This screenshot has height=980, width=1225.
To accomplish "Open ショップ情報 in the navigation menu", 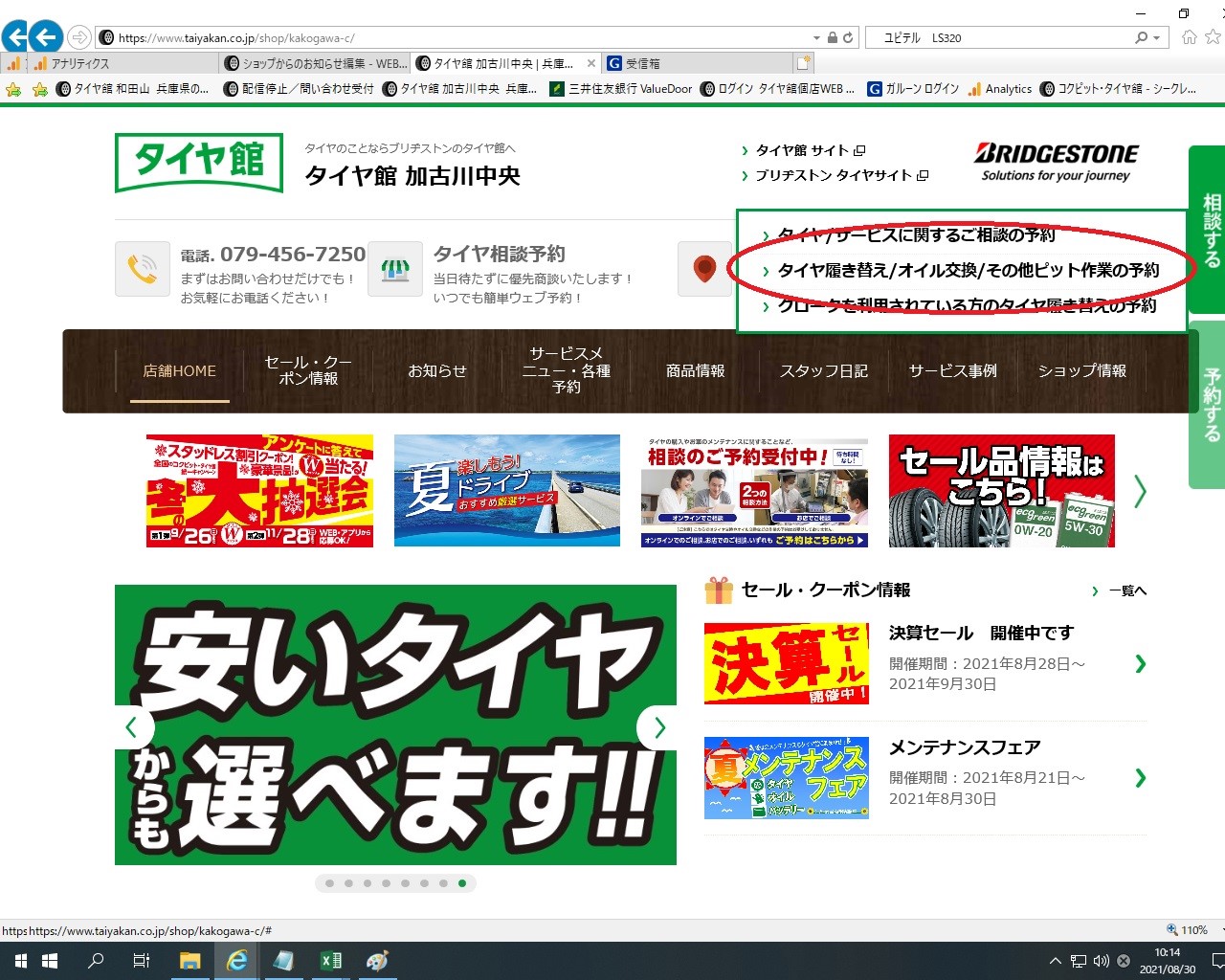I will pos(1082,371).
